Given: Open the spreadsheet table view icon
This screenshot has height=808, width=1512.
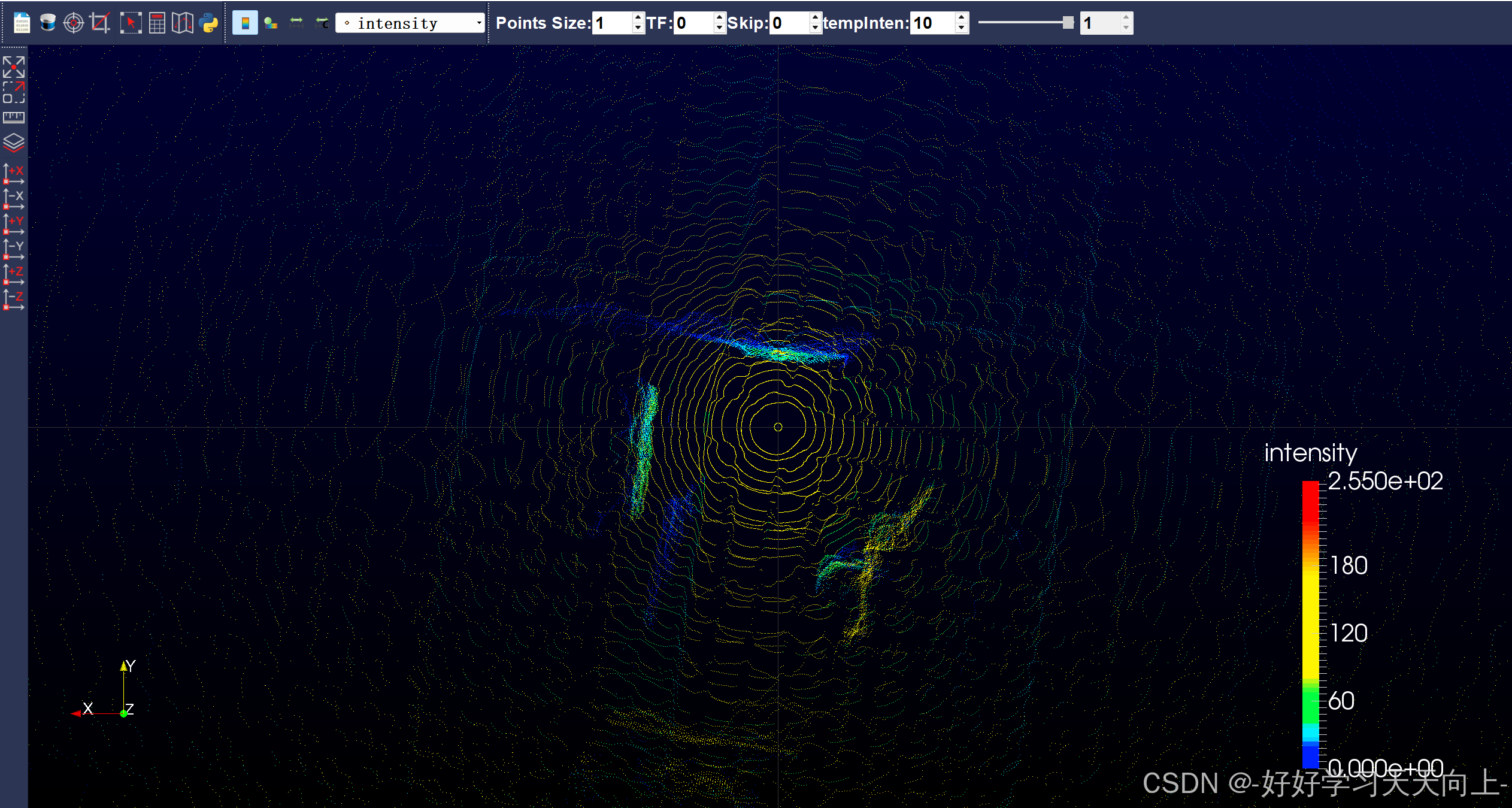Looking at the screenshot, I should coord(157,23).
